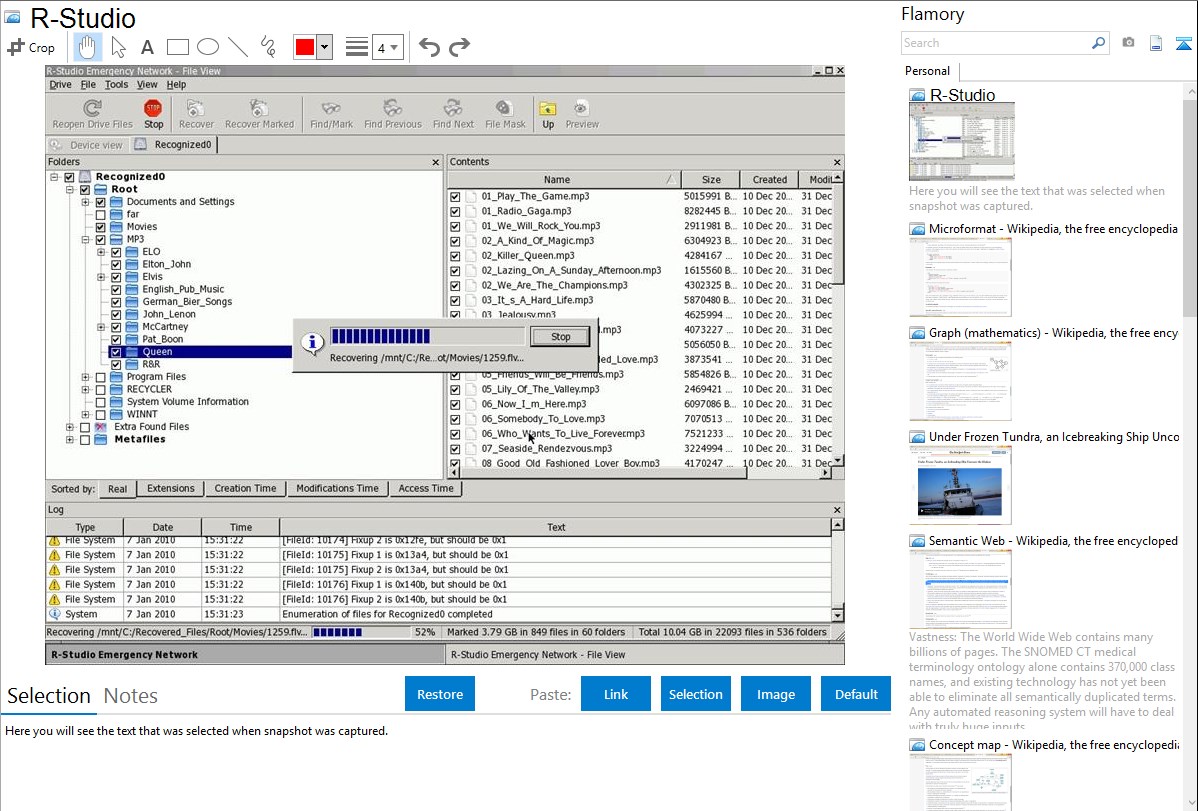This screenshot has height=811, width=1198.
Task: Click the Find Next toolbar icon
Action: point(453,115)
